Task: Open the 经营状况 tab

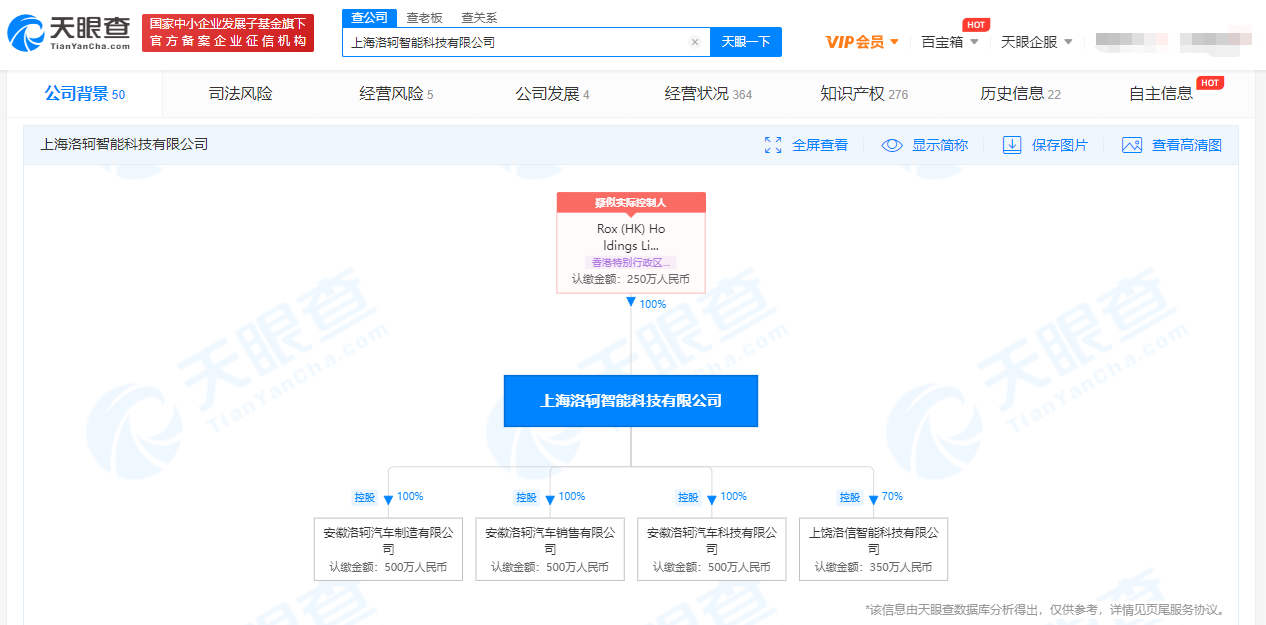Action: click(x=708, y=94)
